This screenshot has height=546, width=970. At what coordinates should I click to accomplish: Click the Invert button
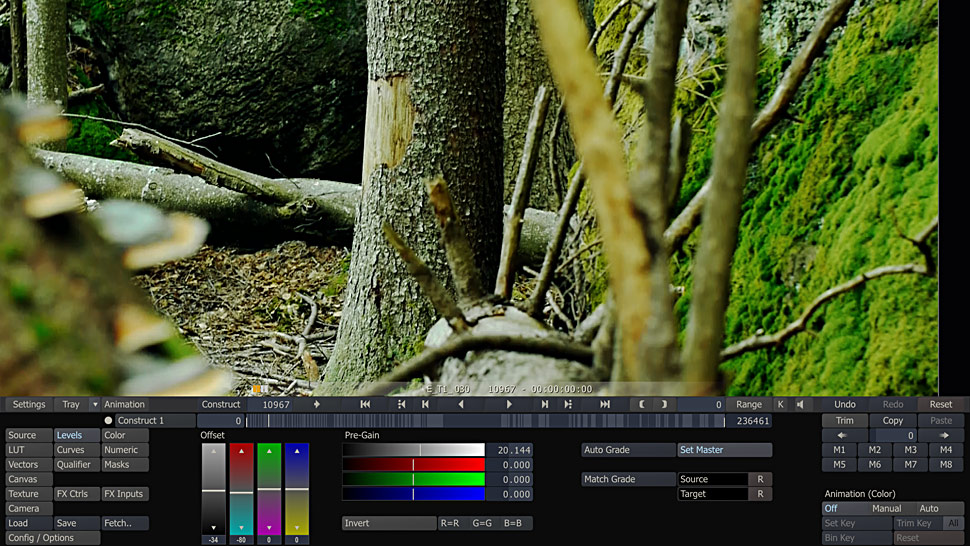click(388, 523)
